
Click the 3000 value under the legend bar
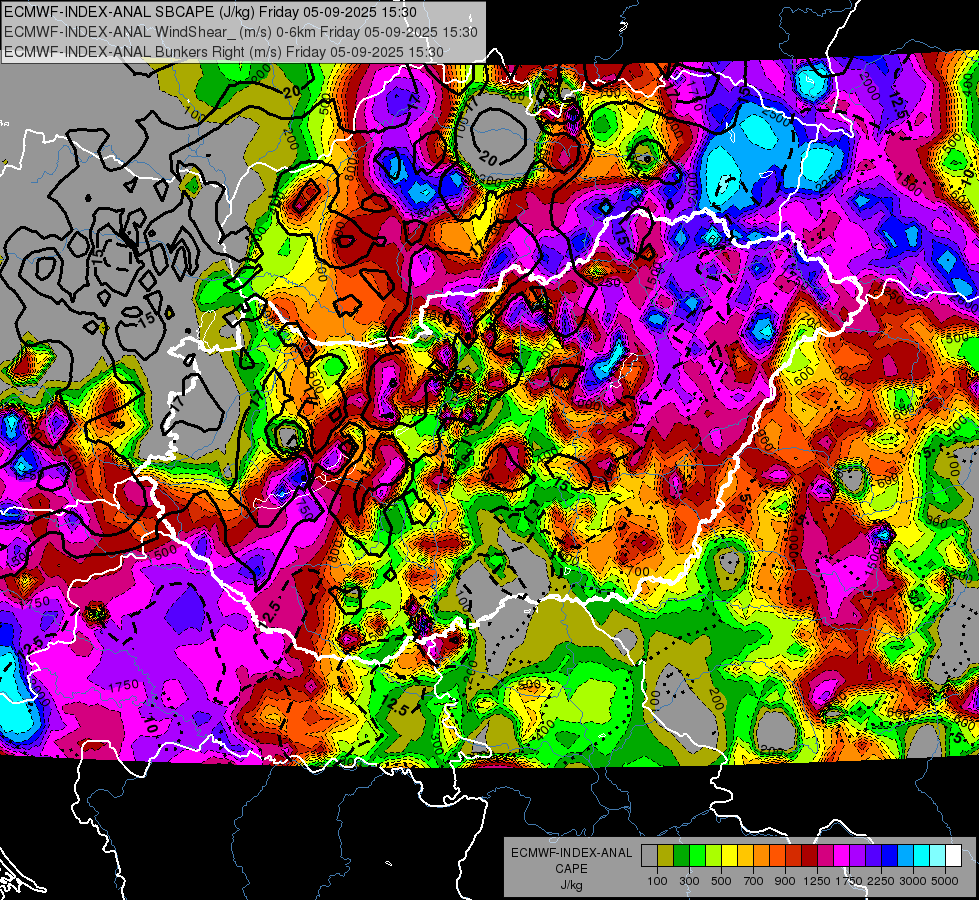913,881
